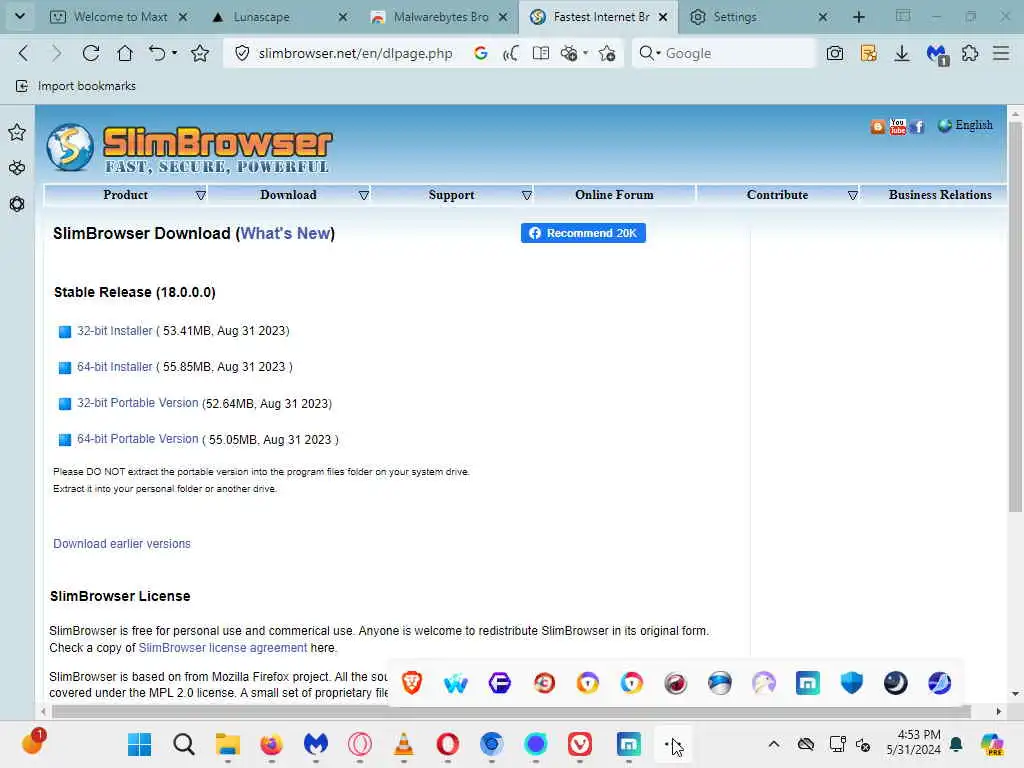Viewport: 1024px width, 768px height.
Task: Reload the current page
Action: 91,53
